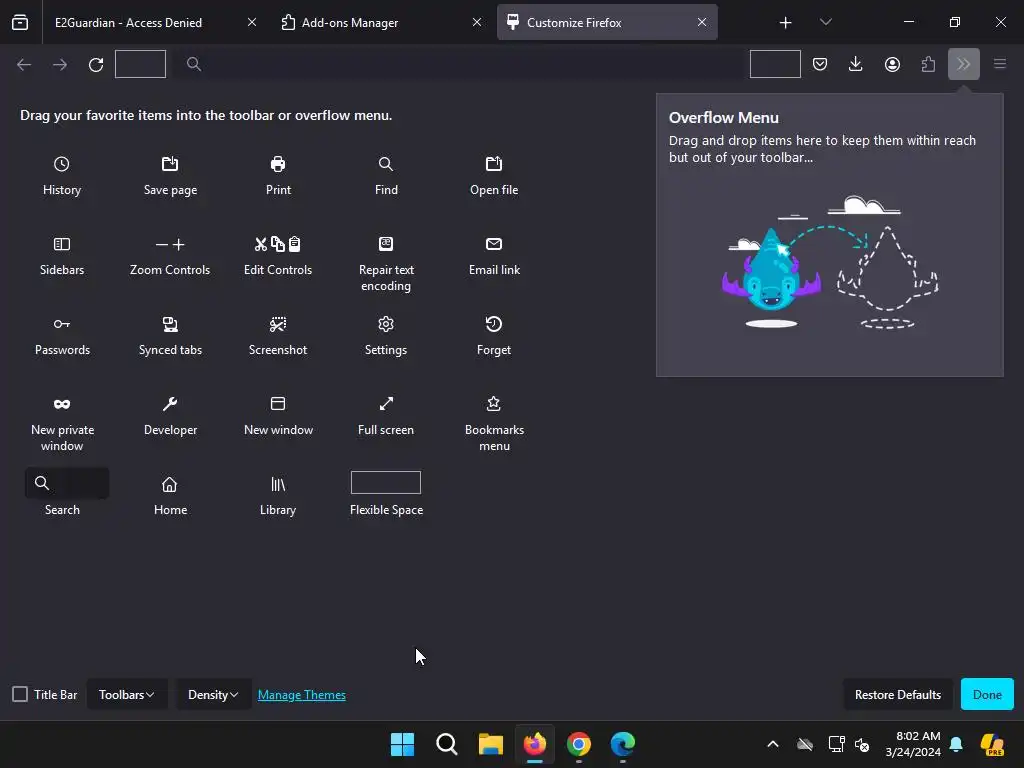The width and height of the screenshot is (1024, 768).
Task: Pick the Developer wrench item
Action: pyautogui.click(x=170, y=417)
